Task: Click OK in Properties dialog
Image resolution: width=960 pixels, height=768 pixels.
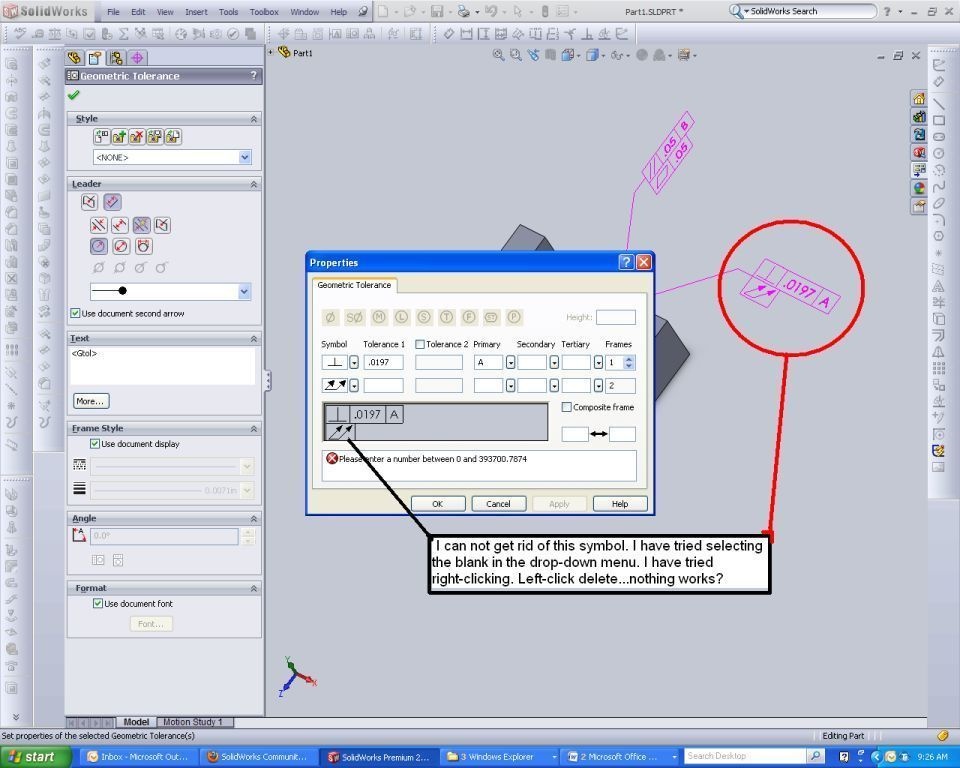Action: pyautogui.click(x=437, y=503)
